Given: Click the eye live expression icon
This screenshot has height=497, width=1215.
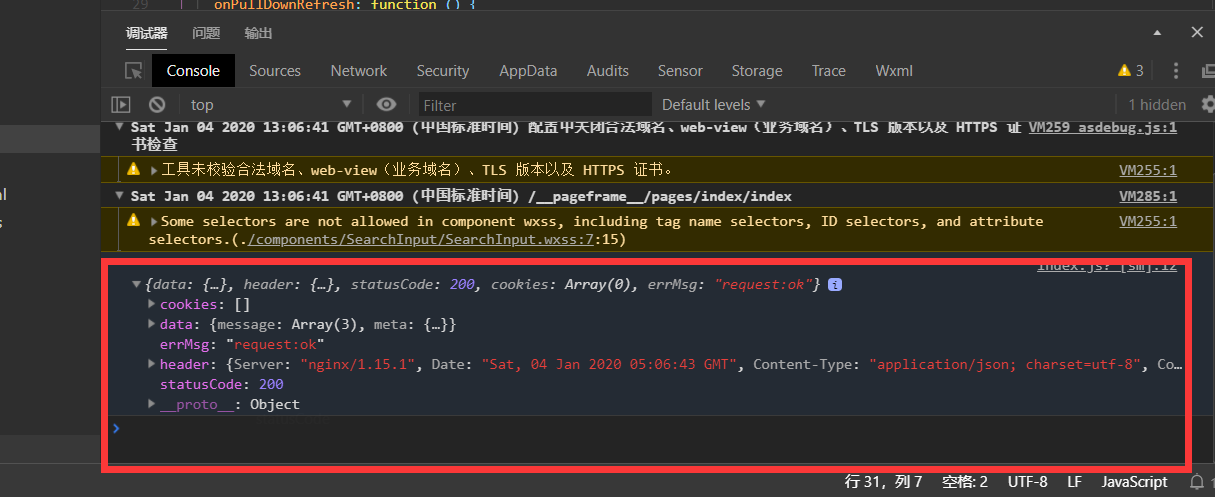Looking at the screenshot, I should coord(387,104).
